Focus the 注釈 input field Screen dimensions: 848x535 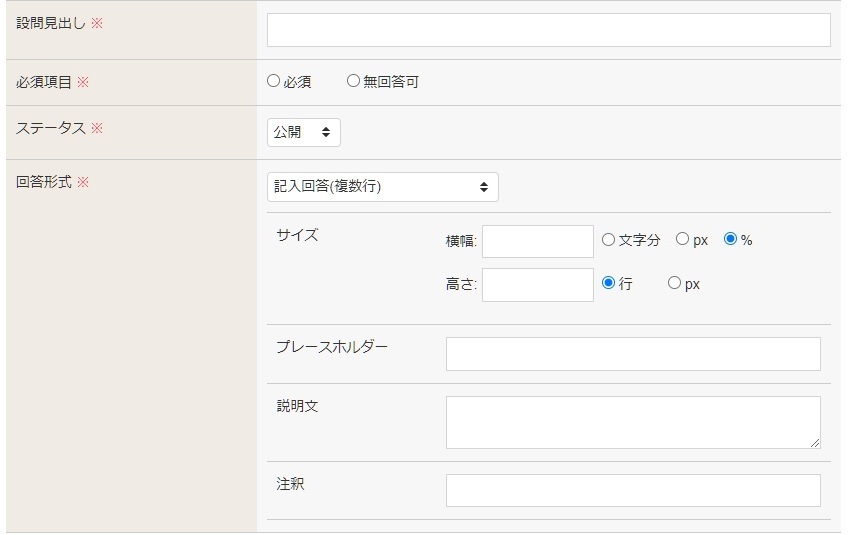coord(632,491)
